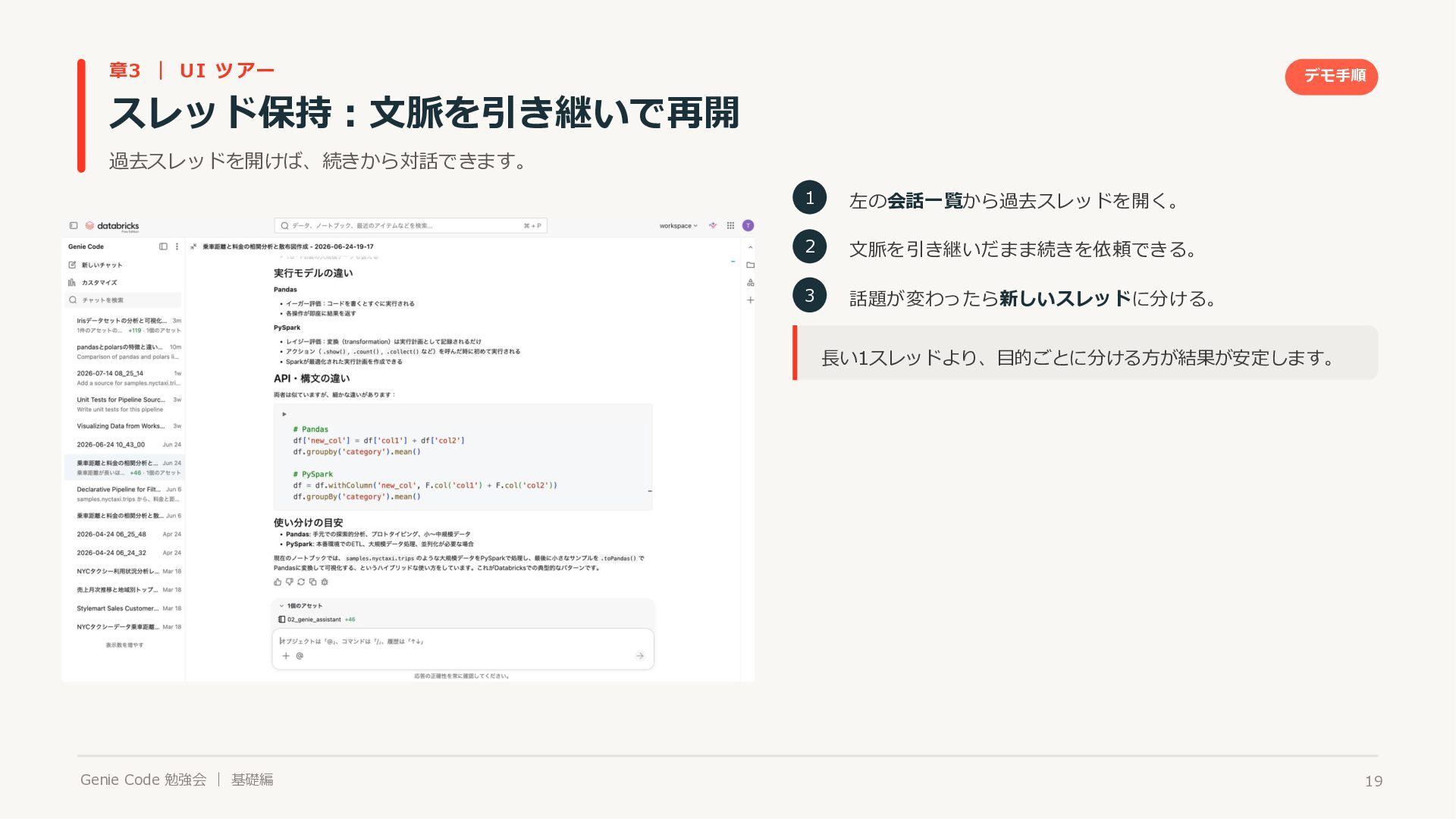Open the NYCタクシーデータ乗車距離 thread
Image resolution: width=1456 pixels, height=819 pixels.
[x=125, y=627]
